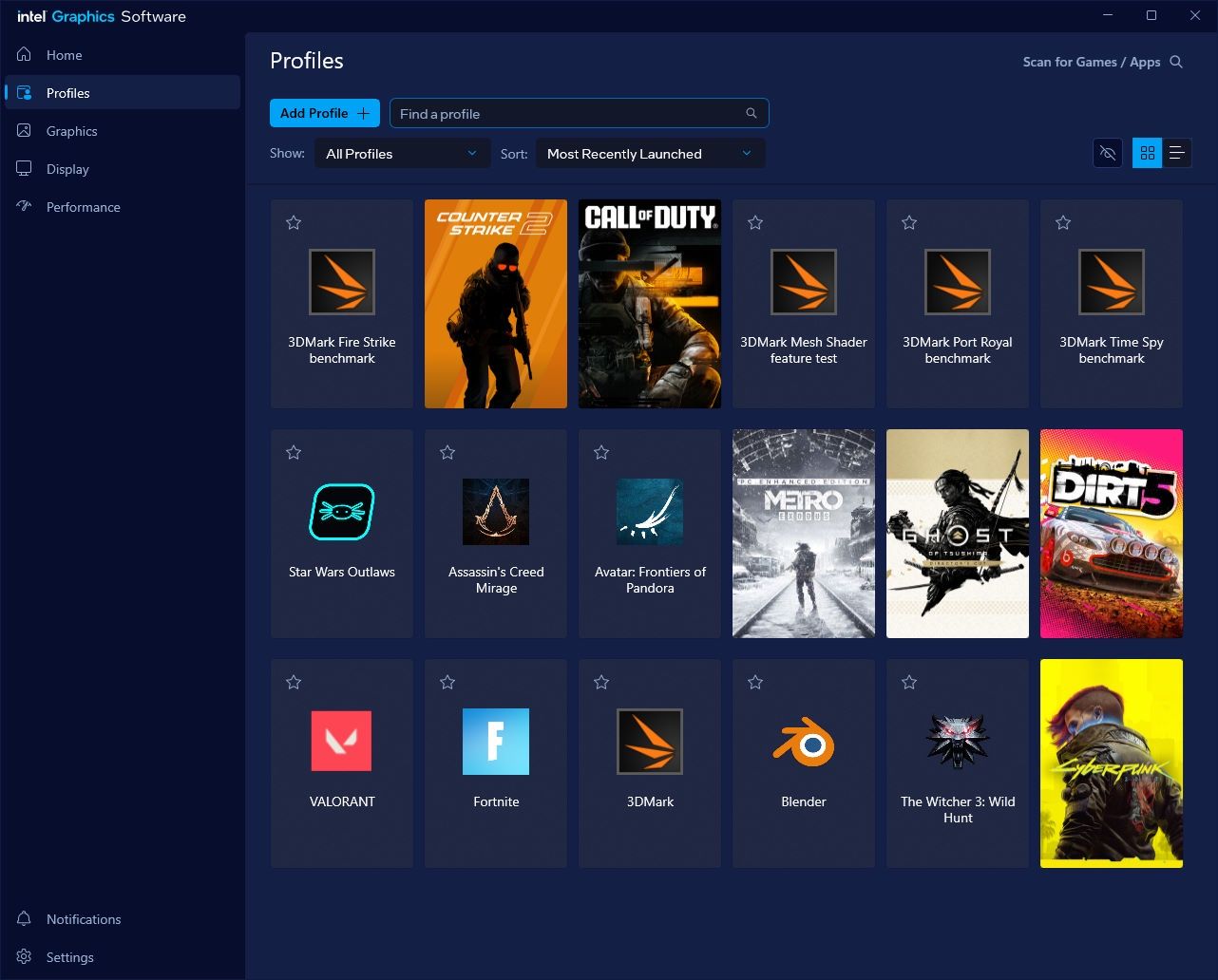
Task: Click the "Fortnite" profile name text
Action: (x=496, y=801)
